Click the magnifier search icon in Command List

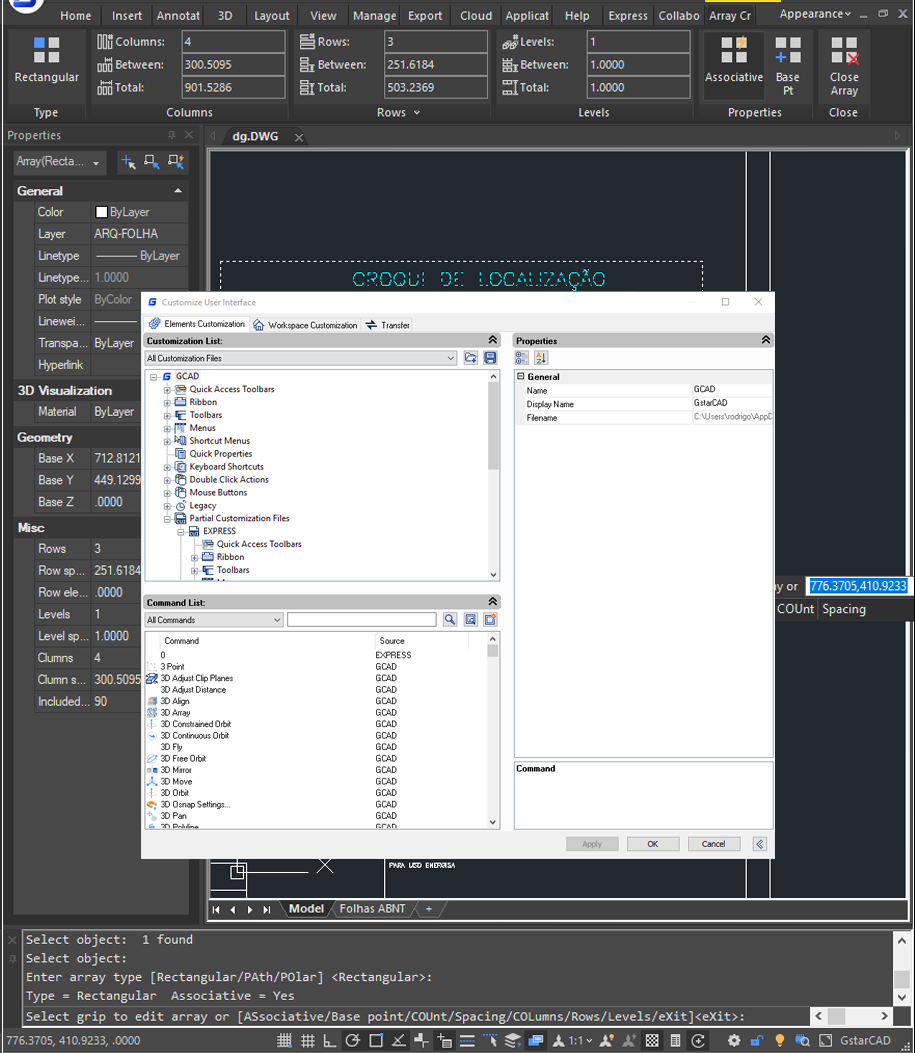(x=450, y=619)
